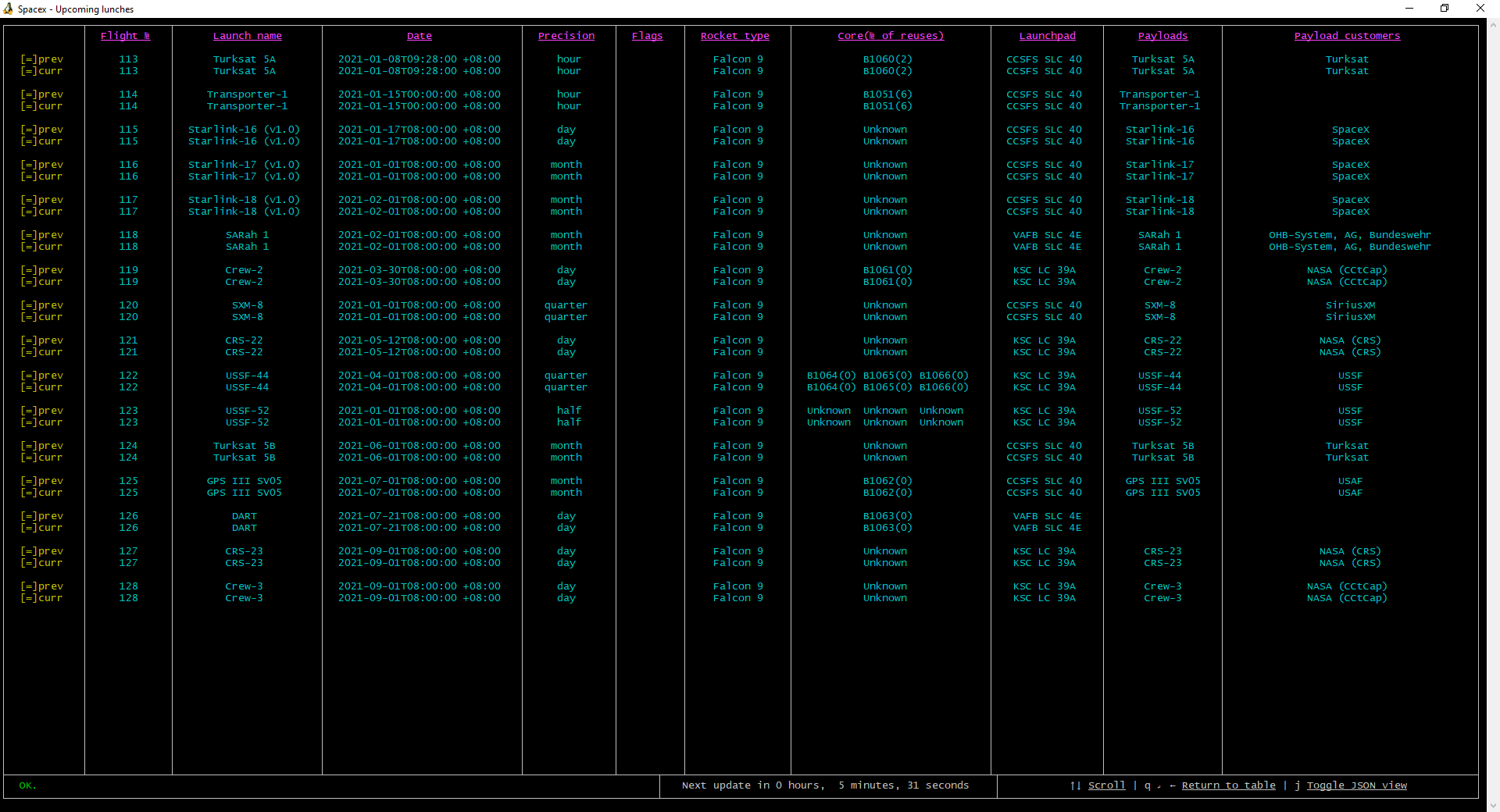Click prev precision quarter for SXM-8

click(x=566, y=305)
